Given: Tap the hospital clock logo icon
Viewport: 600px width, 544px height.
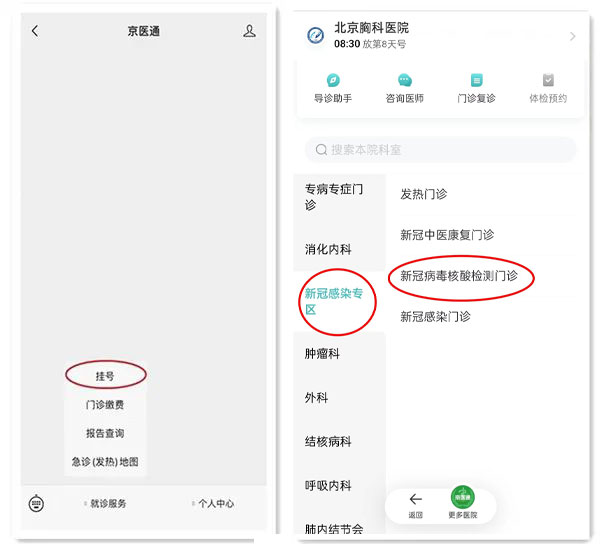Looking at the screenshot, I should (316, 36).
